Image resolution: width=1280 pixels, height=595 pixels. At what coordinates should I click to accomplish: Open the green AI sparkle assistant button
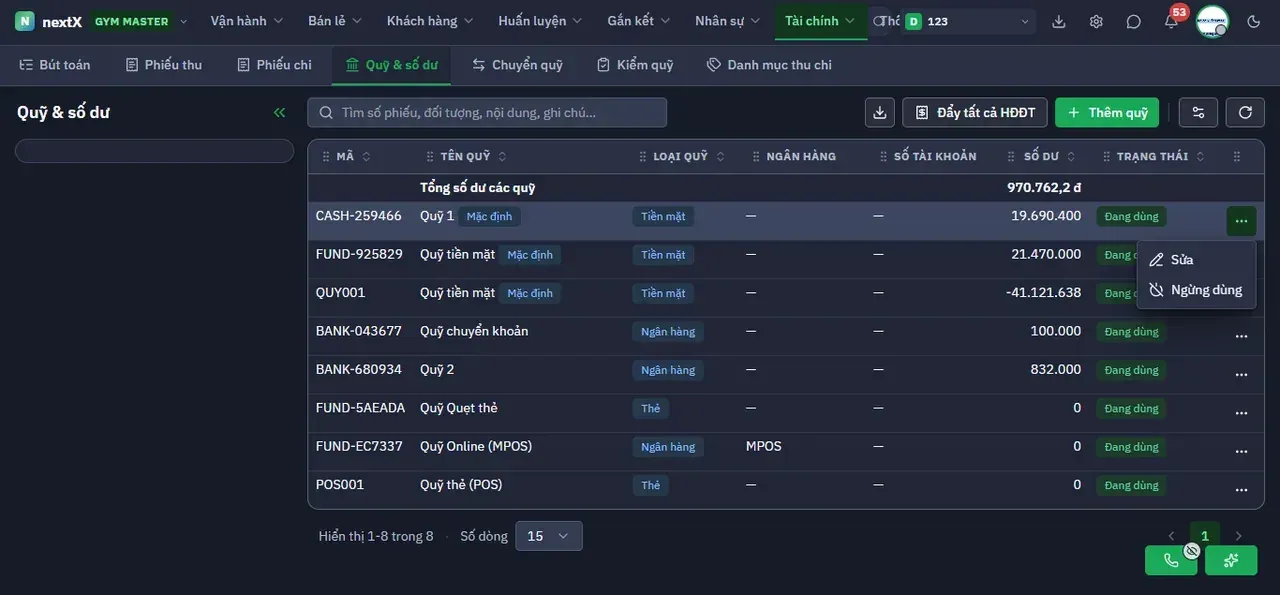coord(1231,560)
